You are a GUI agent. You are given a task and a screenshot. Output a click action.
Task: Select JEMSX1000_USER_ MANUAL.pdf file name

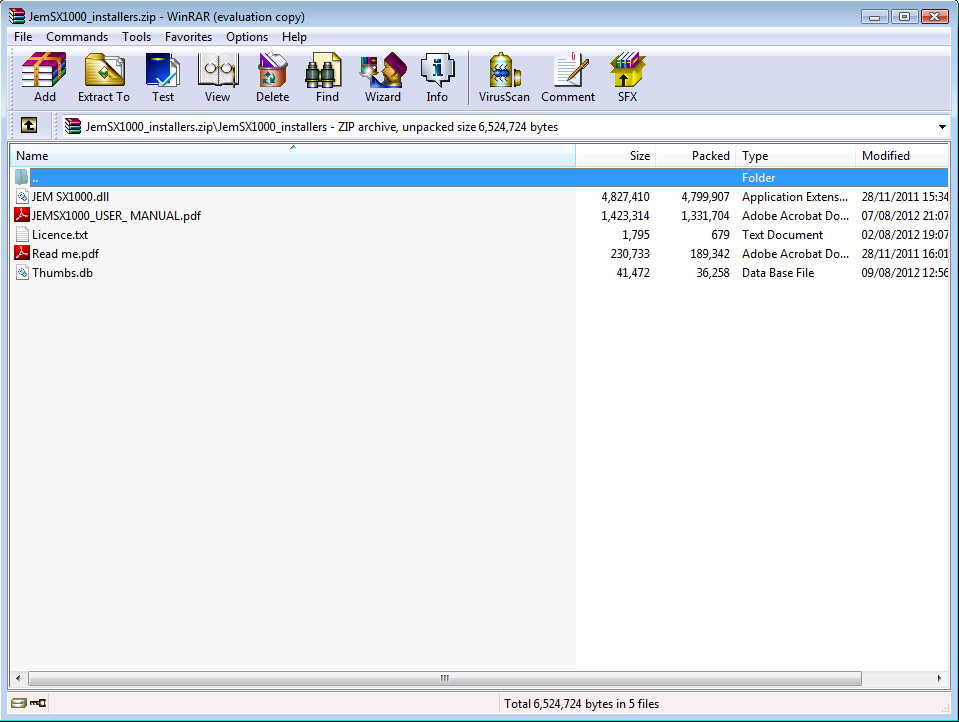(x=116, y=216)
